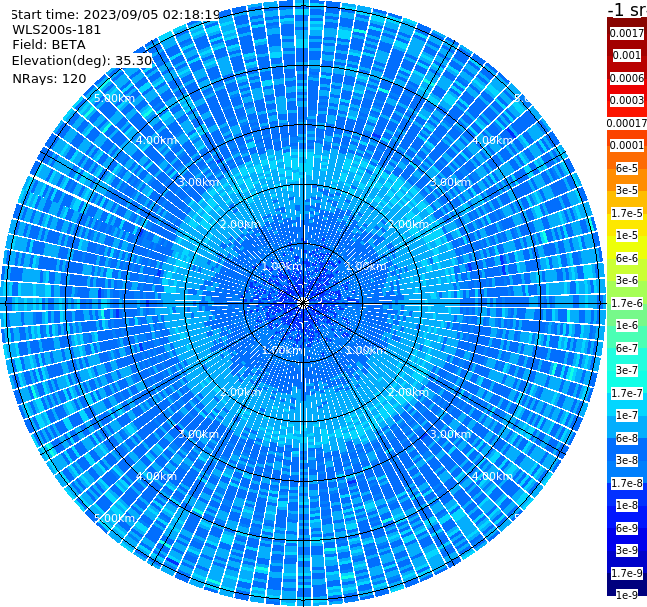Viewport: 647px width, 607px height.
Task: Select the 4.00km range label, southeast quadrant
Action: click(x=492, y=476)
